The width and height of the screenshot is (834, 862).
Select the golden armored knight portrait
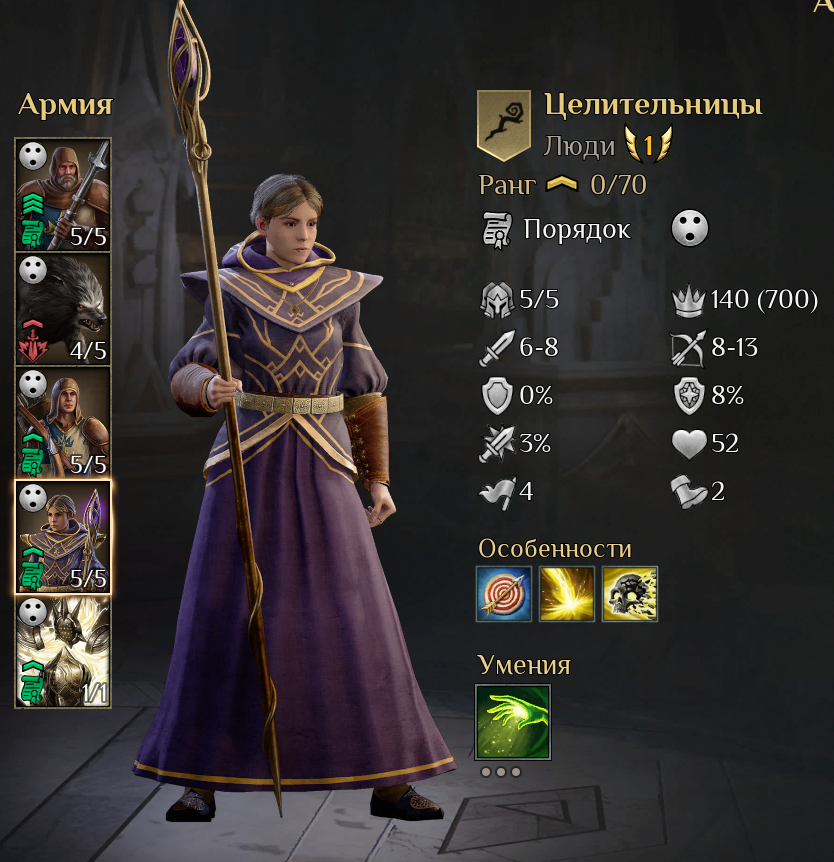[63, 651]
